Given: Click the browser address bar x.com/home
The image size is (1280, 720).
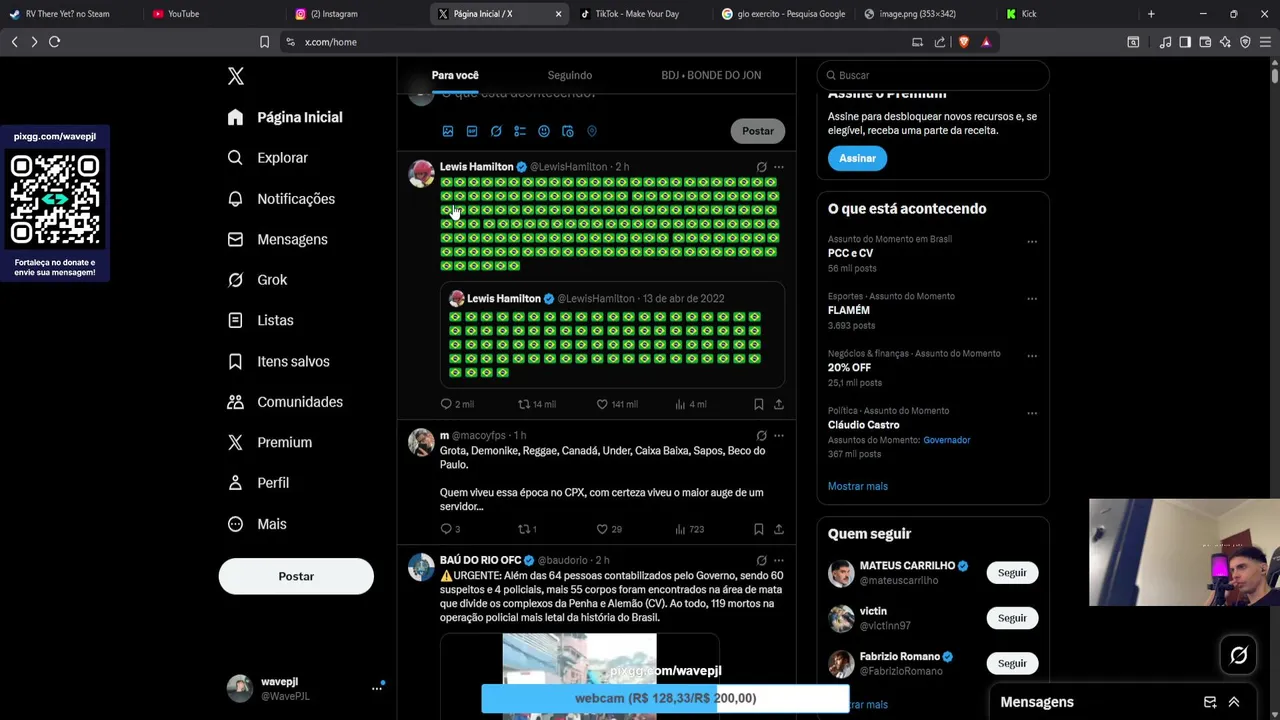Looking at the screenshot, I should tap(590, 42).
